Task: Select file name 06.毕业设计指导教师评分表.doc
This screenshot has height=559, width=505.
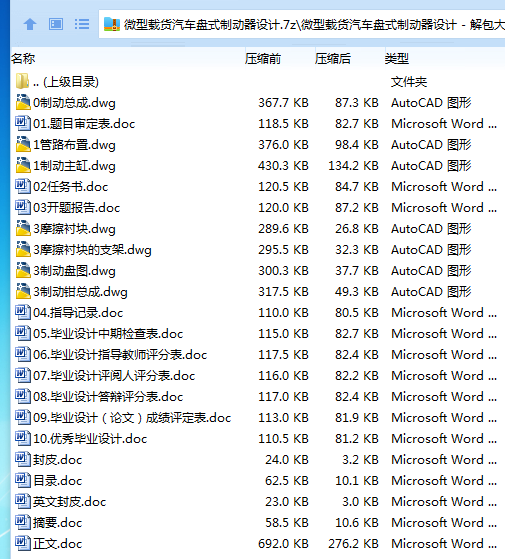Action: pos(120,355)
